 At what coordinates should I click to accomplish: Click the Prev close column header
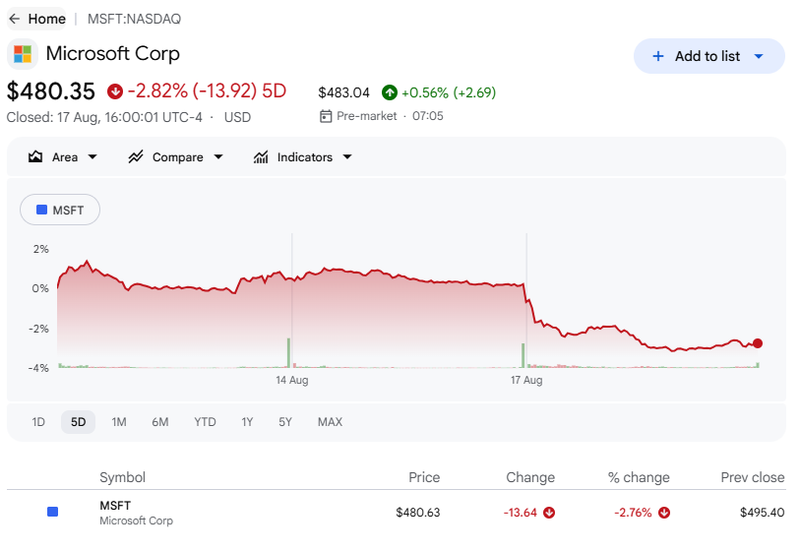pyautogui.click(x=753, y=477)
